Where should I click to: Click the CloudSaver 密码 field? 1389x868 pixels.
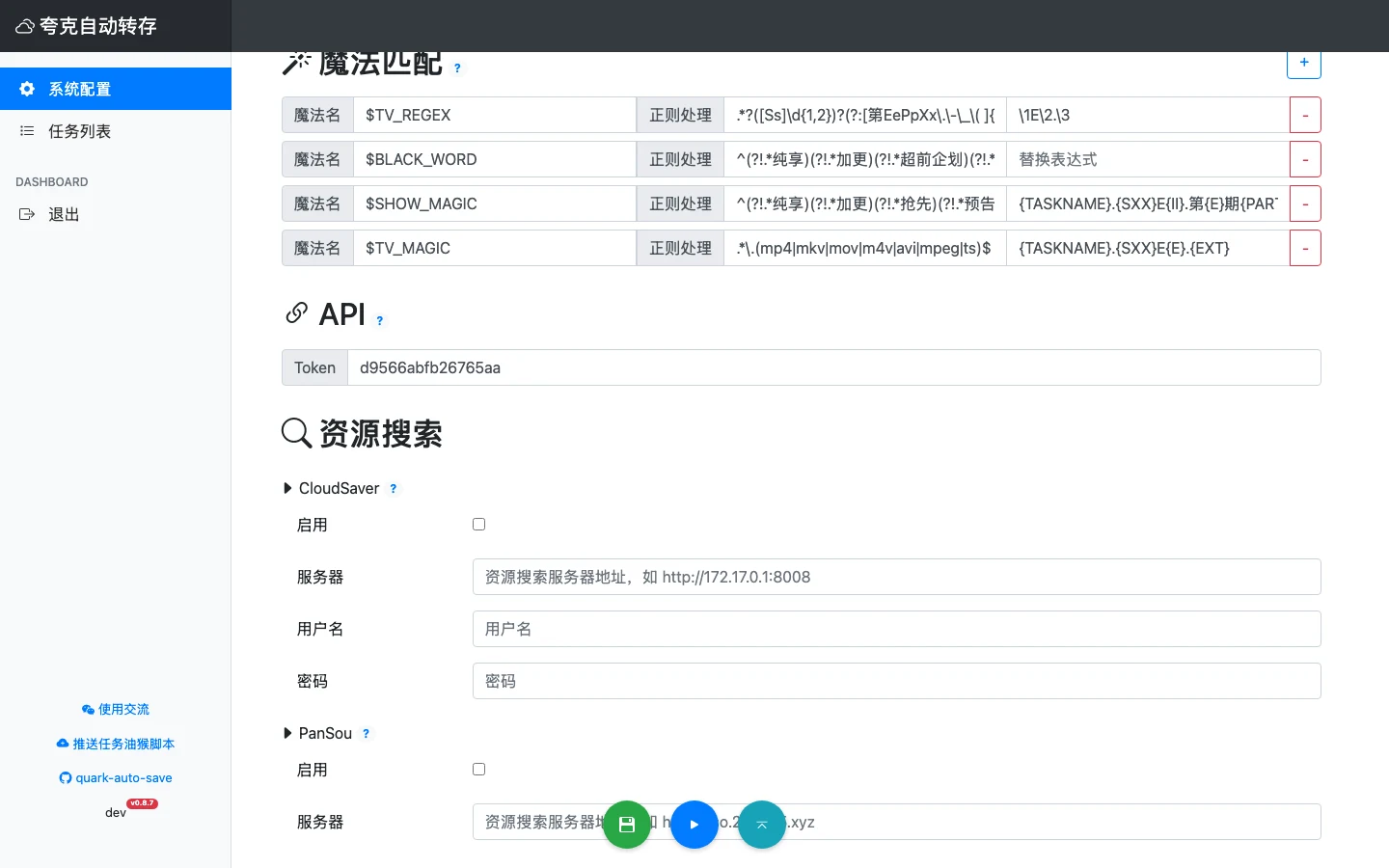click(896, 681)
